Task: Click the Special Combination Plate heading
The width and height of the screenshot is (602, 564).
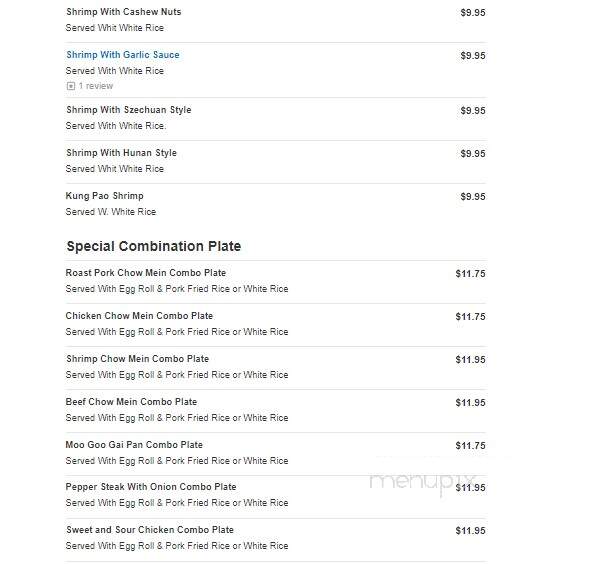Action: (154, 246)
